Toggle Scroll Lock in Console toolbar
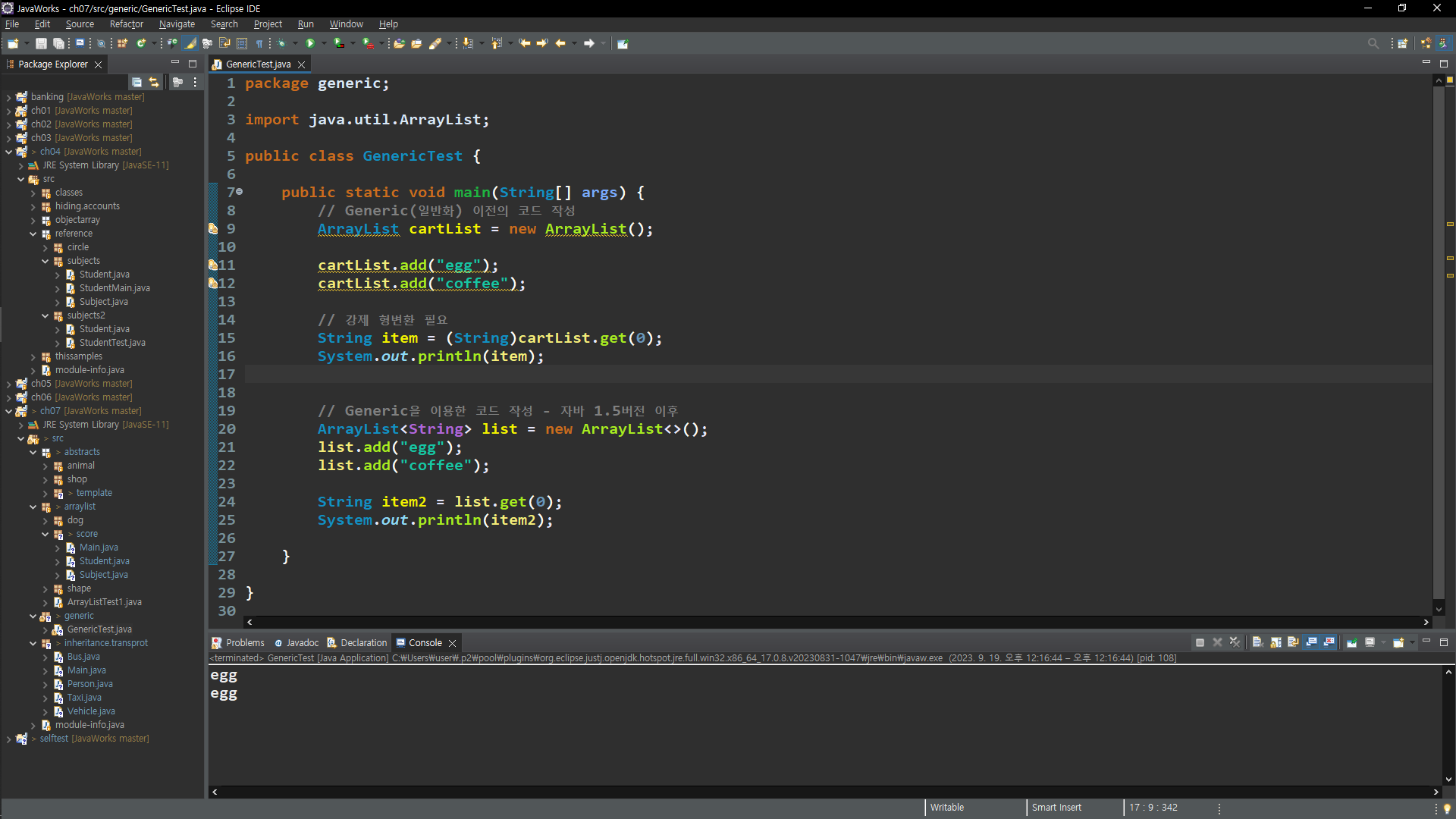This screenshot has height=819, width=1456. click(x=1276, y=642)
